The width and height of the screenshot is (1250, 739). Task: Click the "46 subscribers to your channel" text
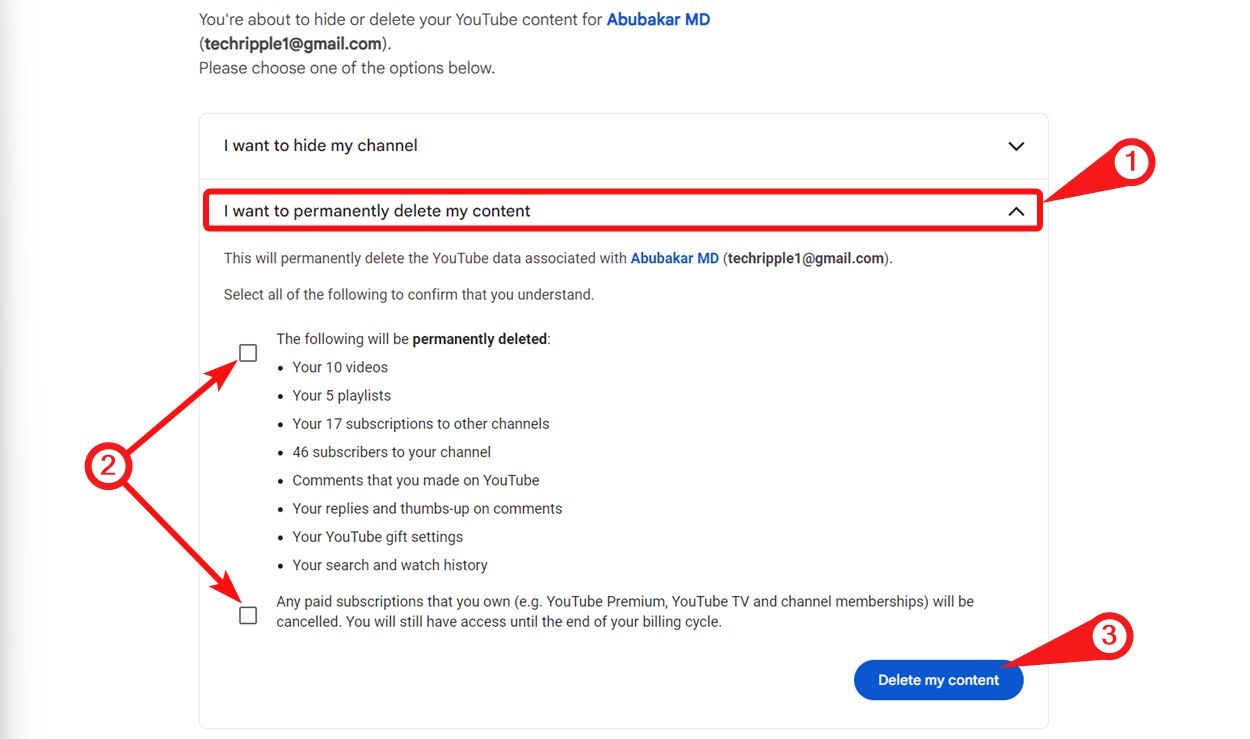pyautogui.click(x=391, y=452)
